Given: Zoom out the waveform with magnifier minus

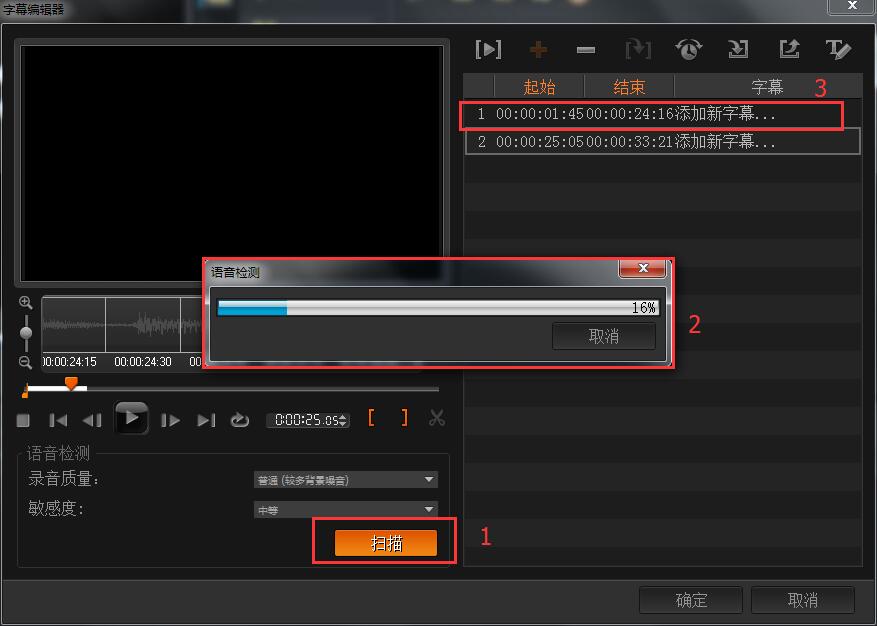Looking at the screenshot, I should (25, 362).
